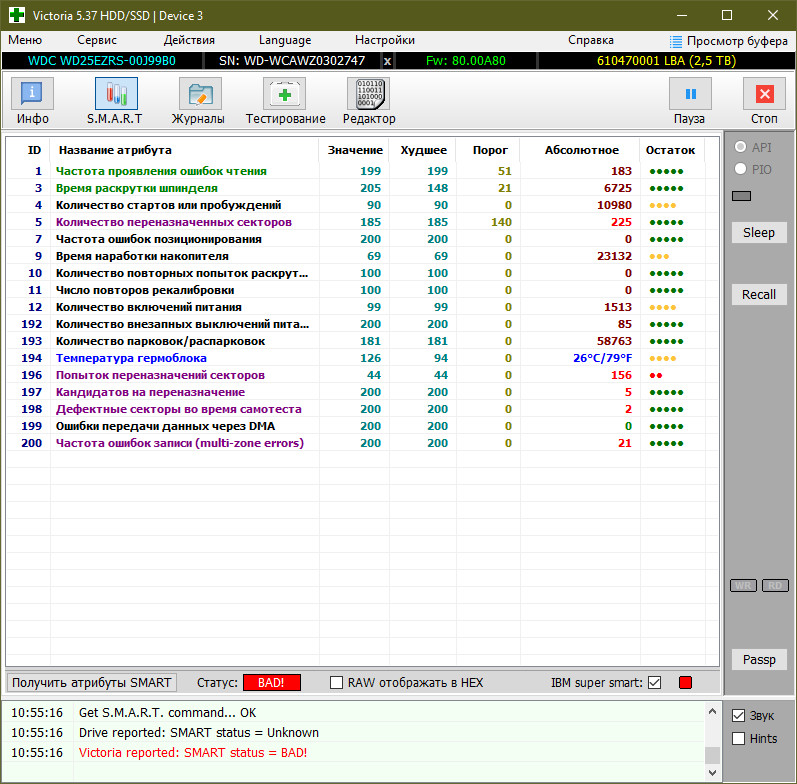Click Получить атрибуты SMART button
The image size is (797, 784).
(x=91, y=683)
